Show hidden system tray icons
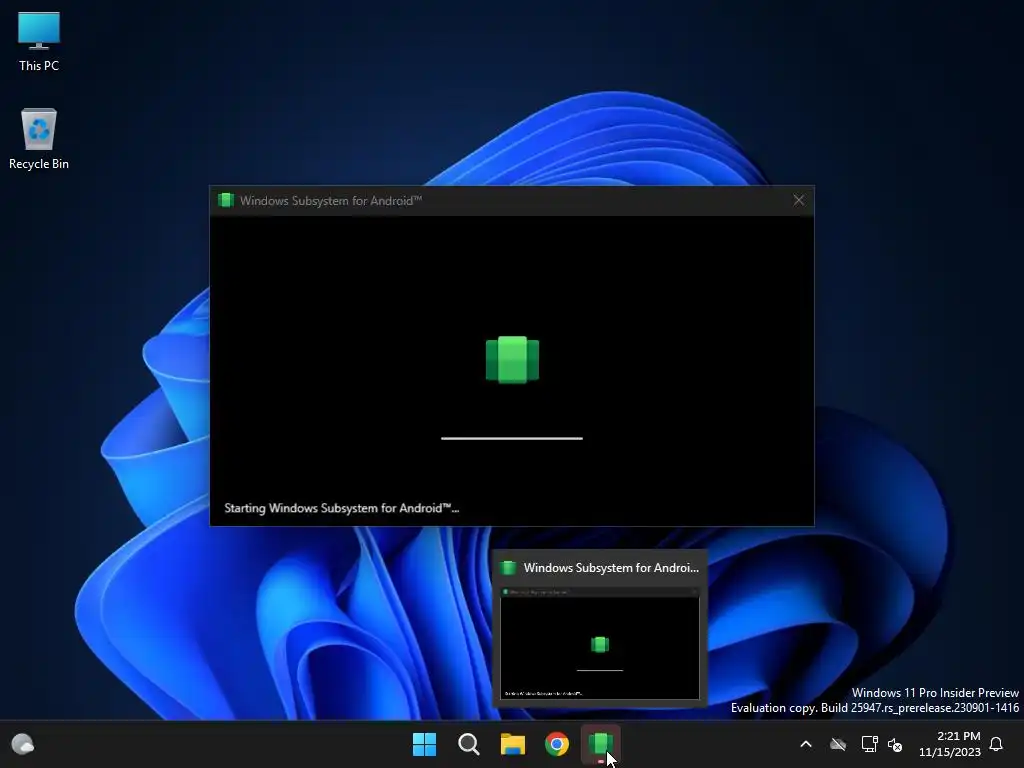Image resolution: width=1024 pixels, height=768 pixels. pos(806,744)
